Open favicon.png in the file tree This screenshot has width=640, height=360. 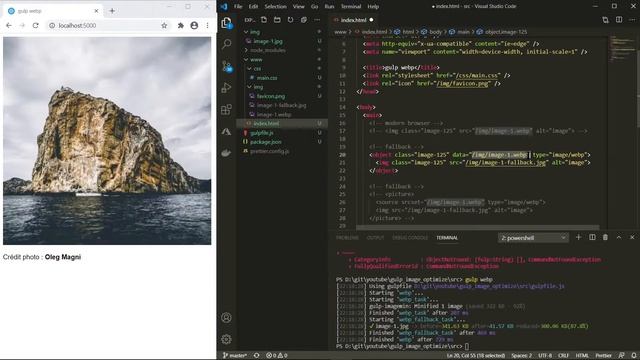[x=271, y=96]
